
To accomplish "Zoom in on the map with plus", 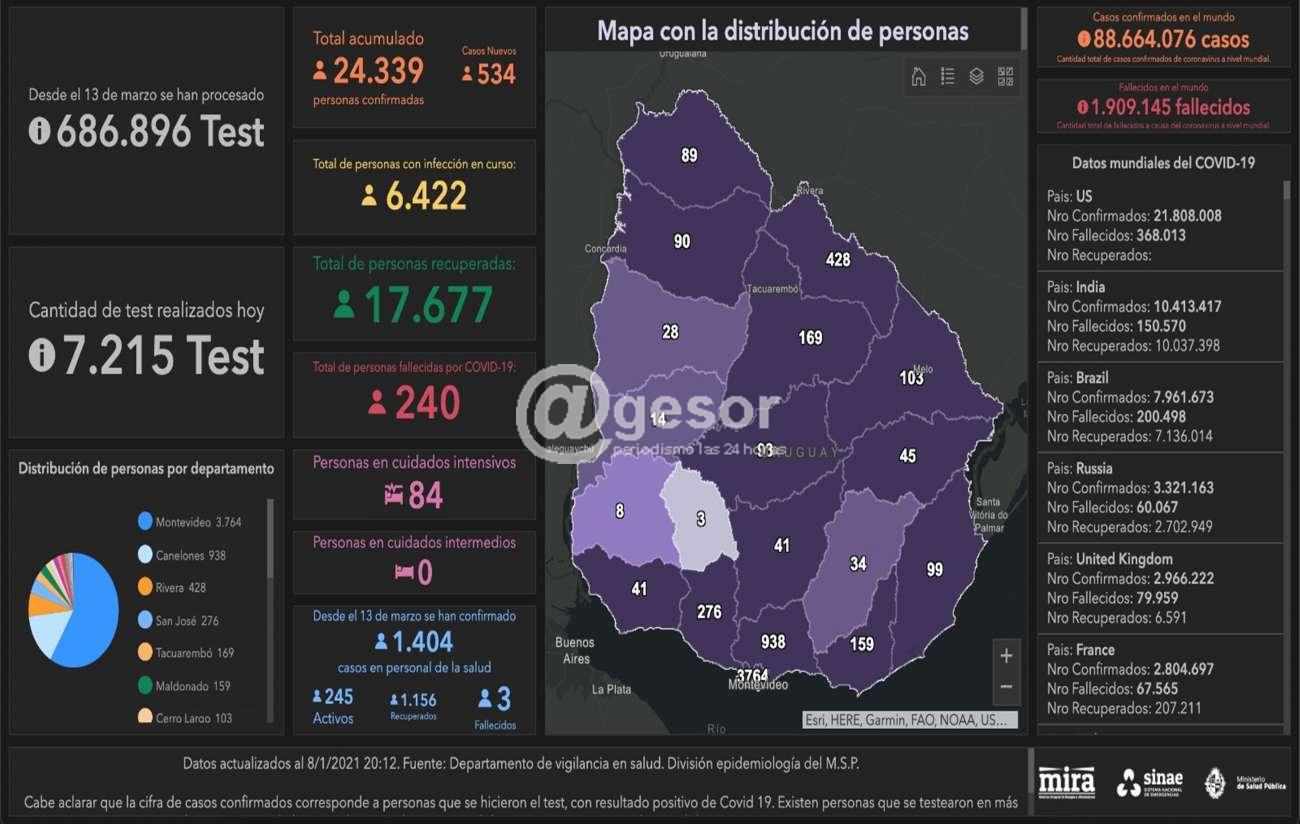I will [1006, 656].
